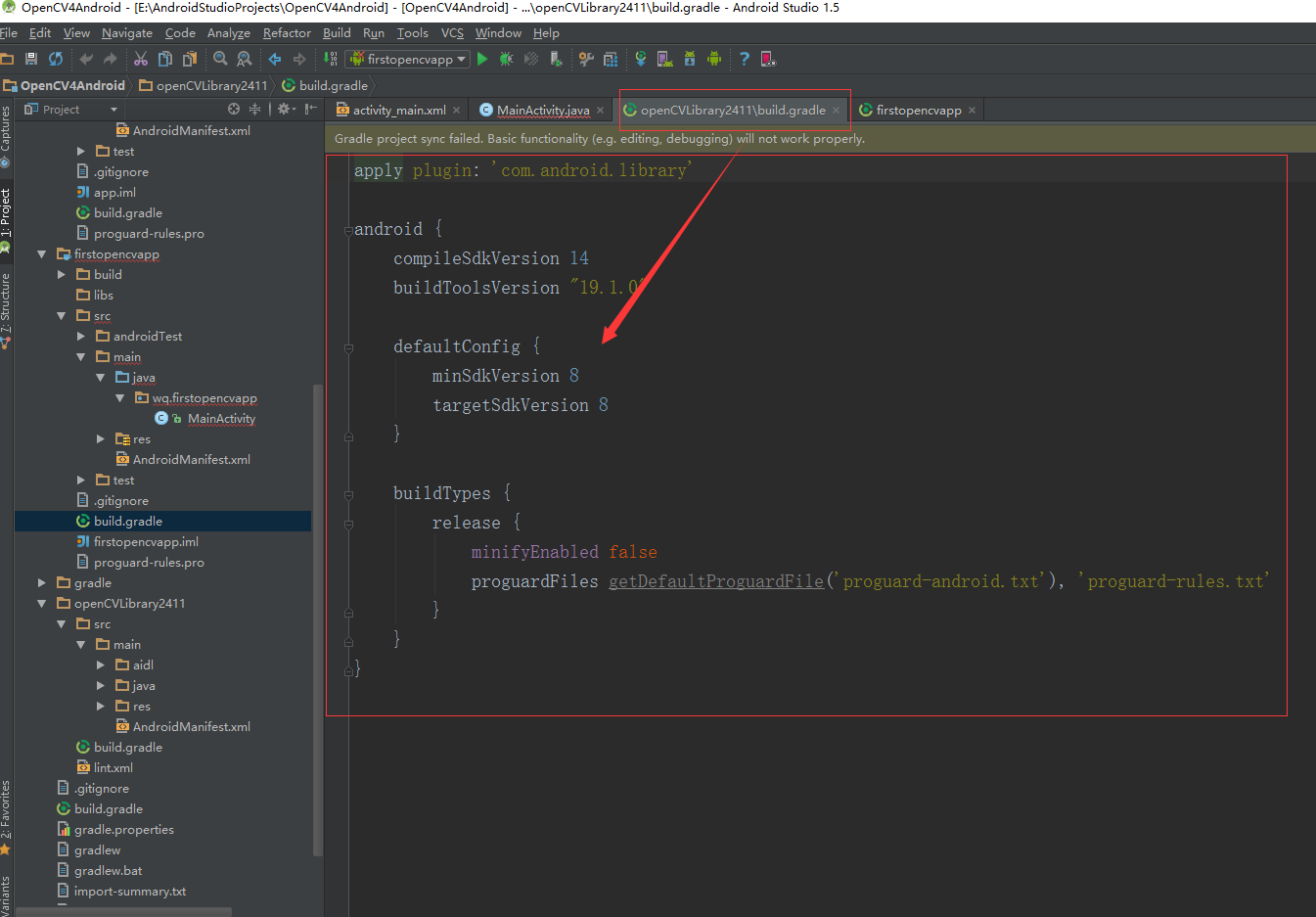Open AVD Manager icon

pos(665,59)
